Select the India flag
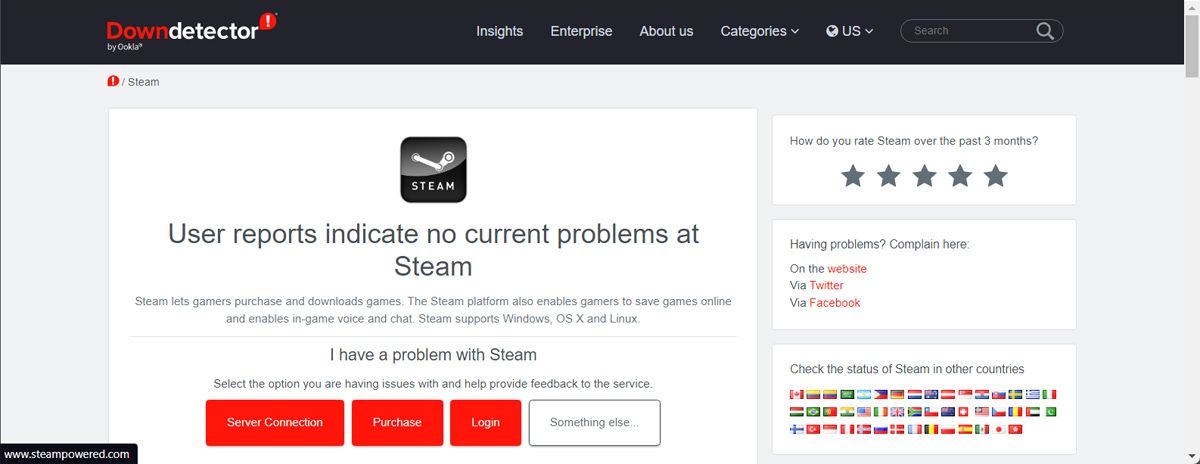 coord(847,412)
